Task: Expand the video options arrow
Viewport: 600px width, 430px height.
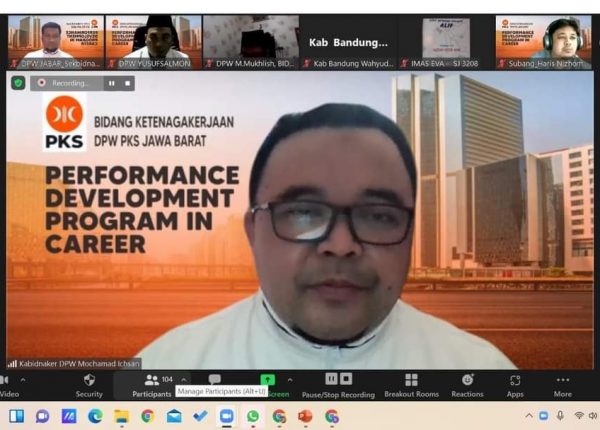Action: 23,380
